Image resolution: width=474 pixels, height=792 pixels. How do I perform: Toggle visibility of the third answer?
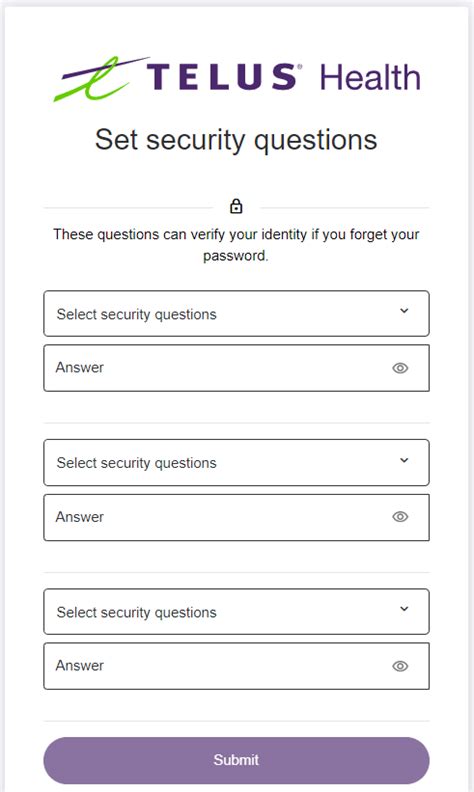coord(400,666)
